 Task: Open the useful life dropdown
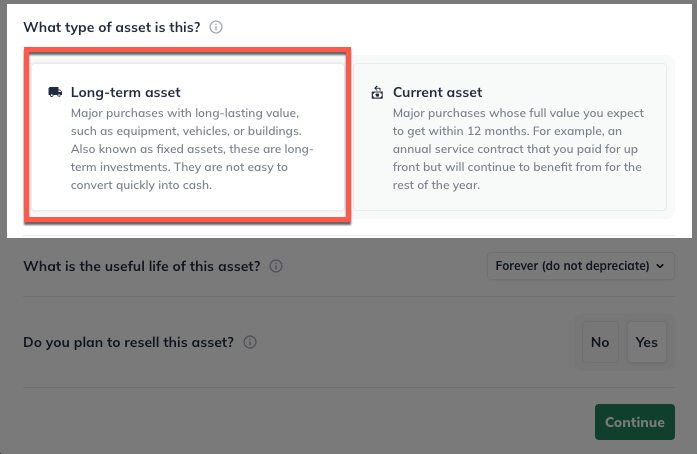(x=579, y=266)
